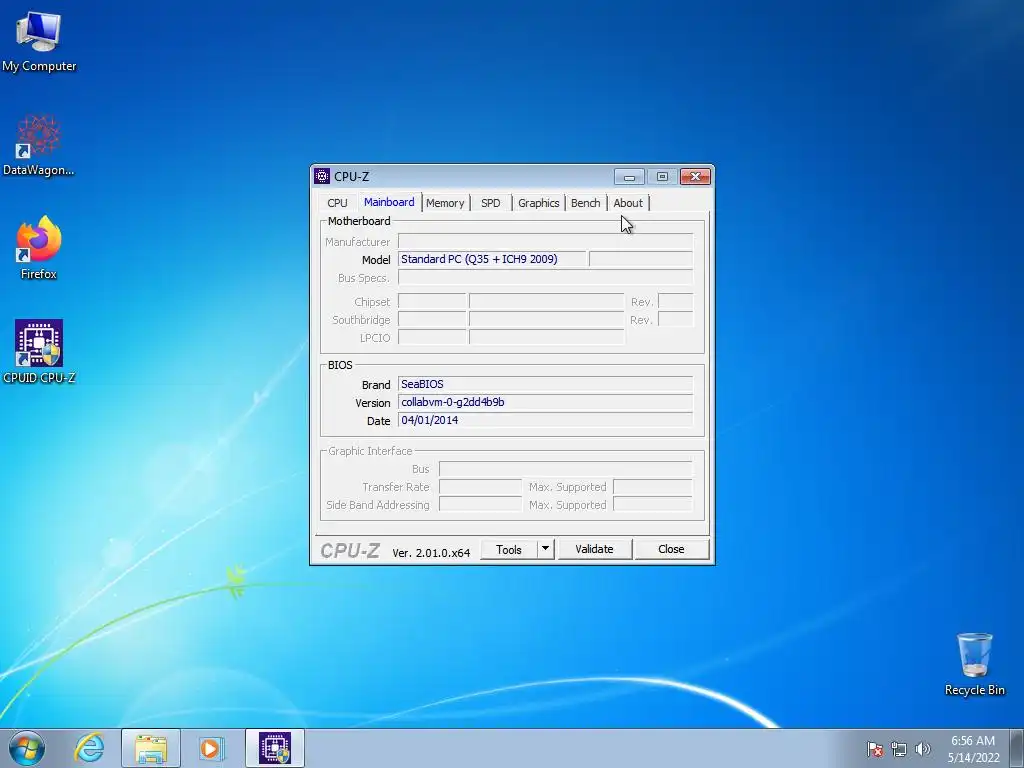Click BIOS version collabvm-0-g2dd4b9b
The height and width of the screenshot is (768, 1024).
click(545, 402)
